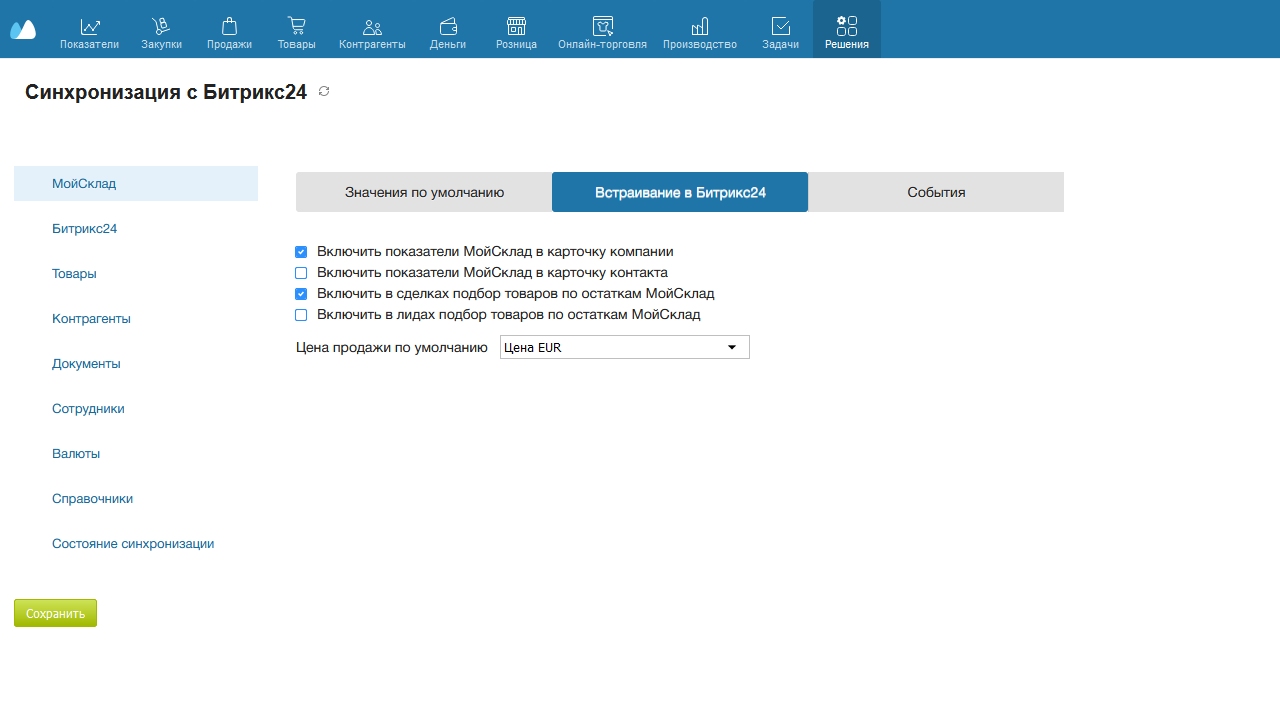Click the sync refresh icon beside title
Screen dimensions: 1280x720
pos(324,92)
